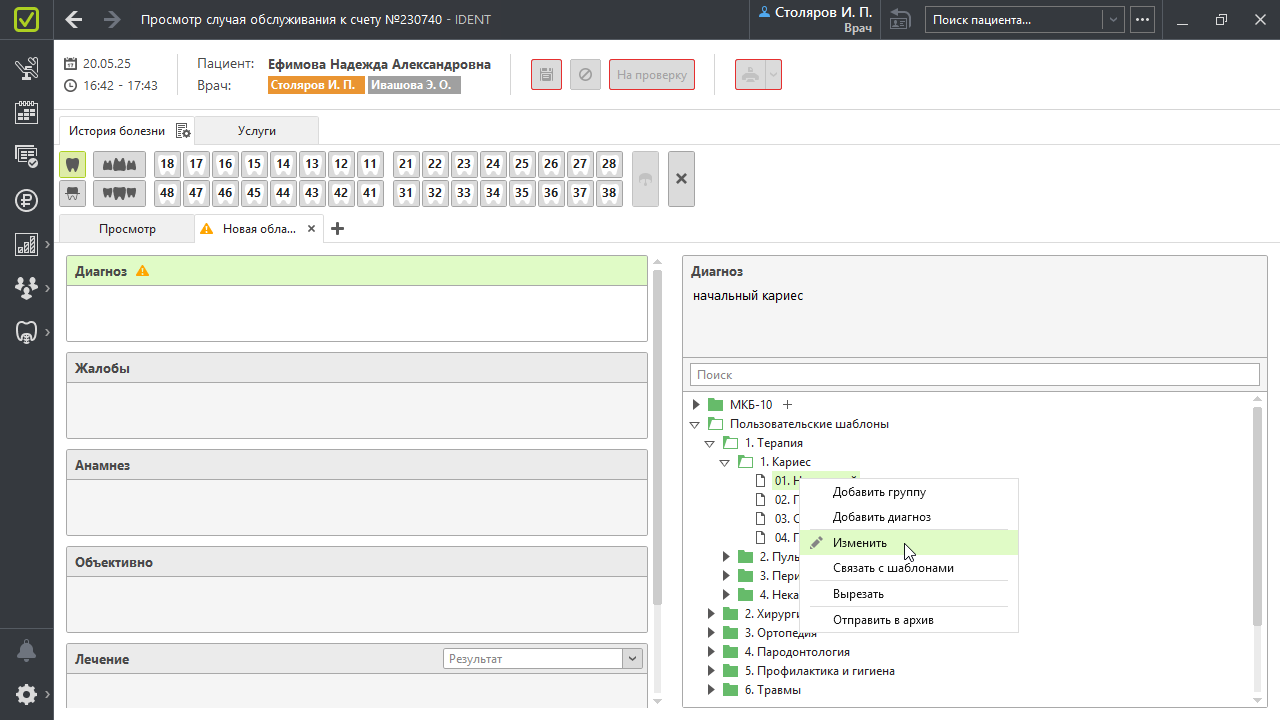Clear tooth selection with X button
1280x720 pixels.
681,179
